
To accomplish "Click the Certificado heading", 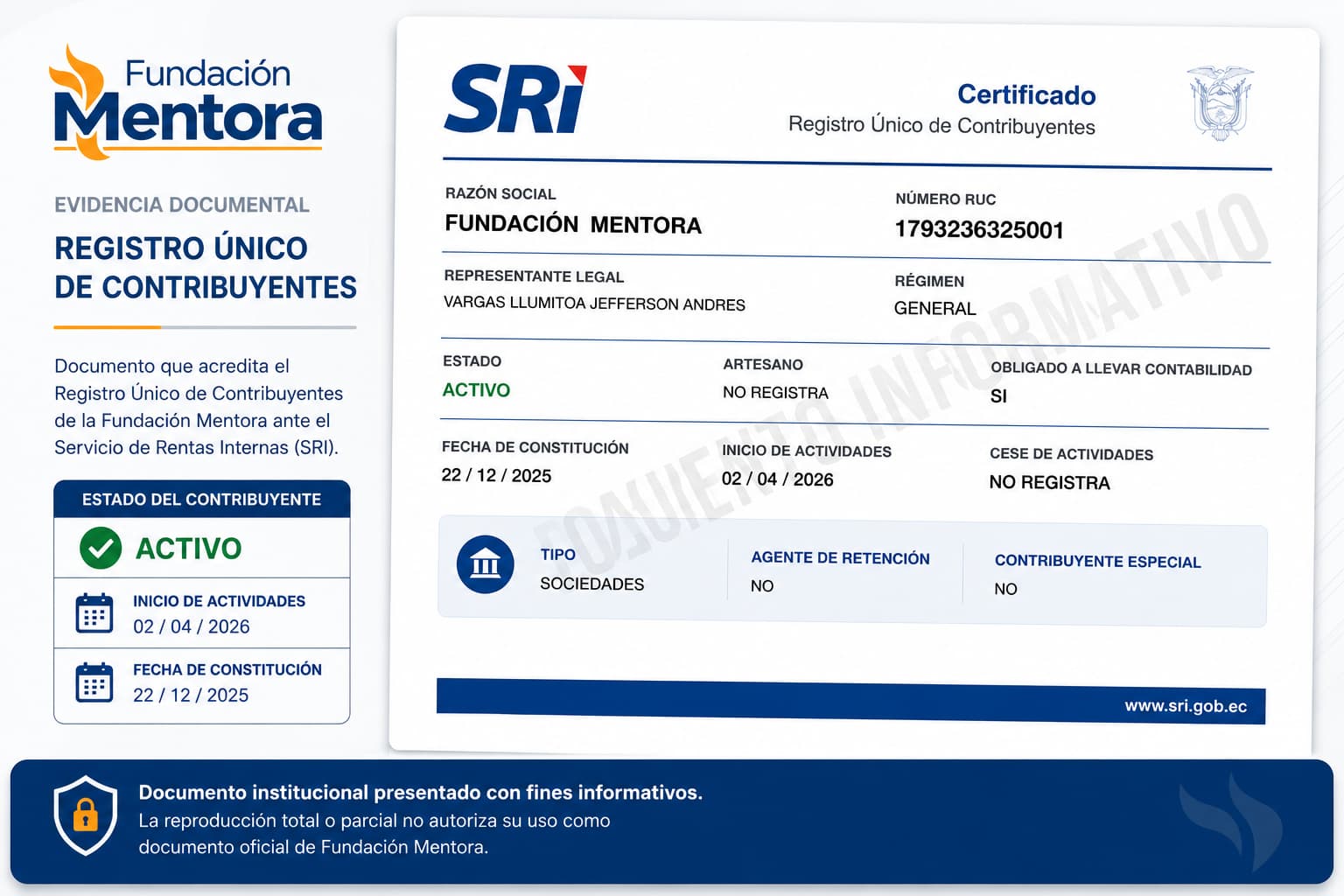I will 1026,94.
